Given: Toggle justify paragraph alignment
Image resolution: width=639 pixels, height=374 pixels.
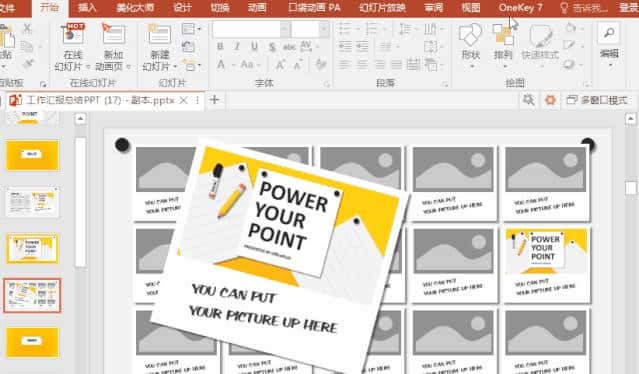Looking at the screenshot, I should (x=396, y=64).
